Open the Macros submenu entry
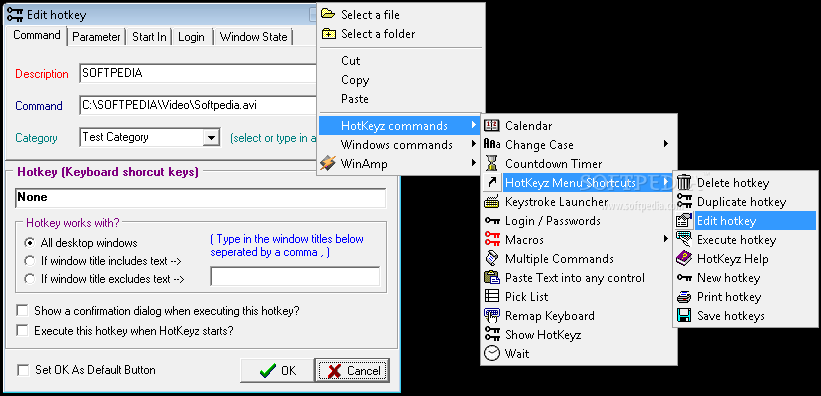This screenshot has height=396, width=821. click(579, 239)
